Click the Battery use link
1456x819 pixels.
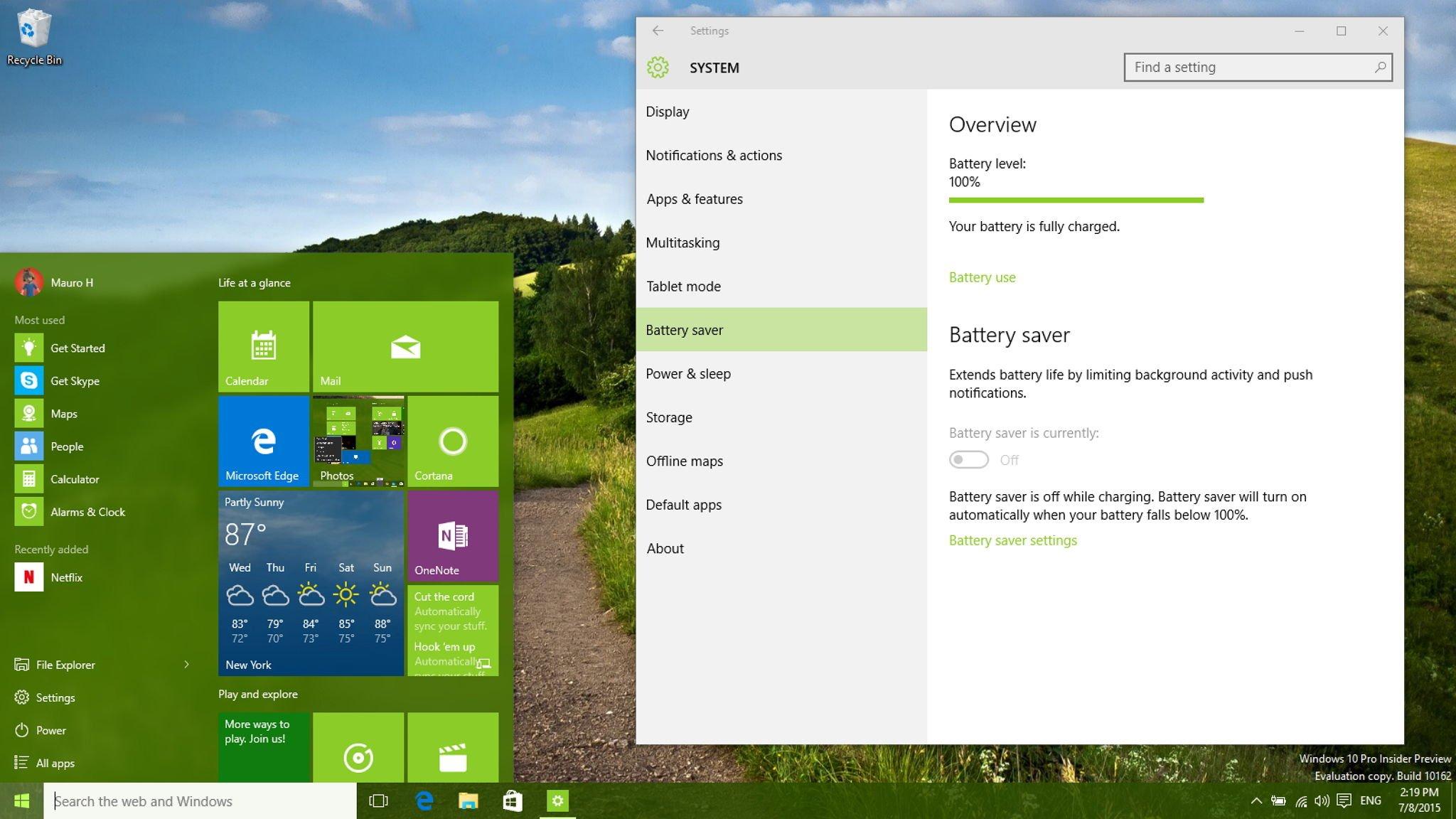(982, 277)
